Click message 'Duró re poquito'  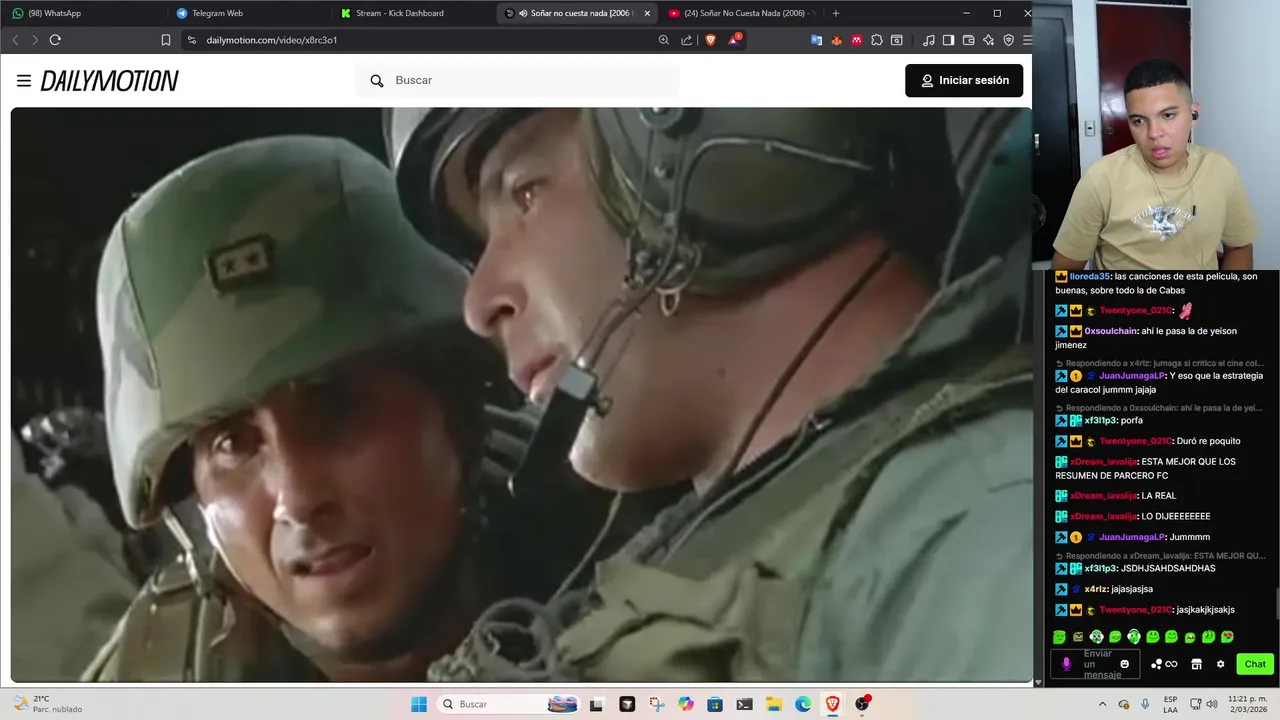(x=1208, y=441)
